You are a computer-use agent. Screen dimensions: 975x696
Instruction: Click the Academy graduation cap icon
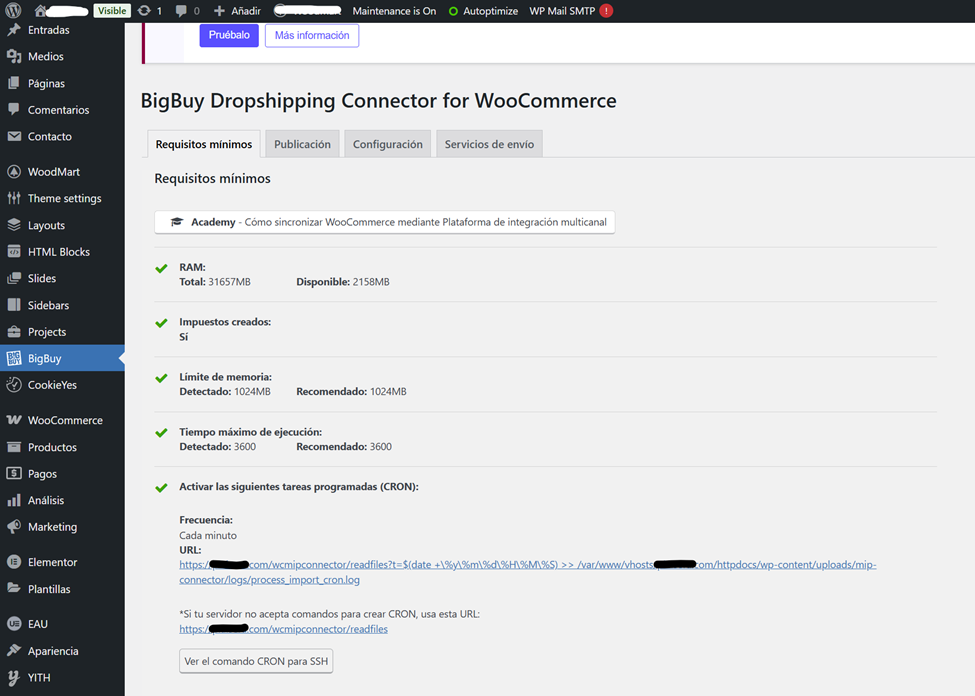[177, 222]
